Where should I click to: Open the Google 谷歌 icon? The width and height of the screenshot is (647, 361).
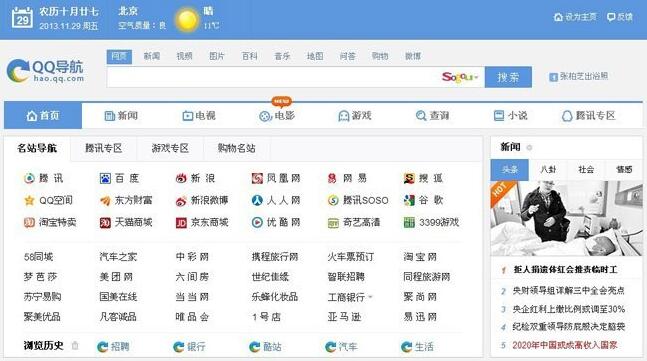click(x=409, y=201)
